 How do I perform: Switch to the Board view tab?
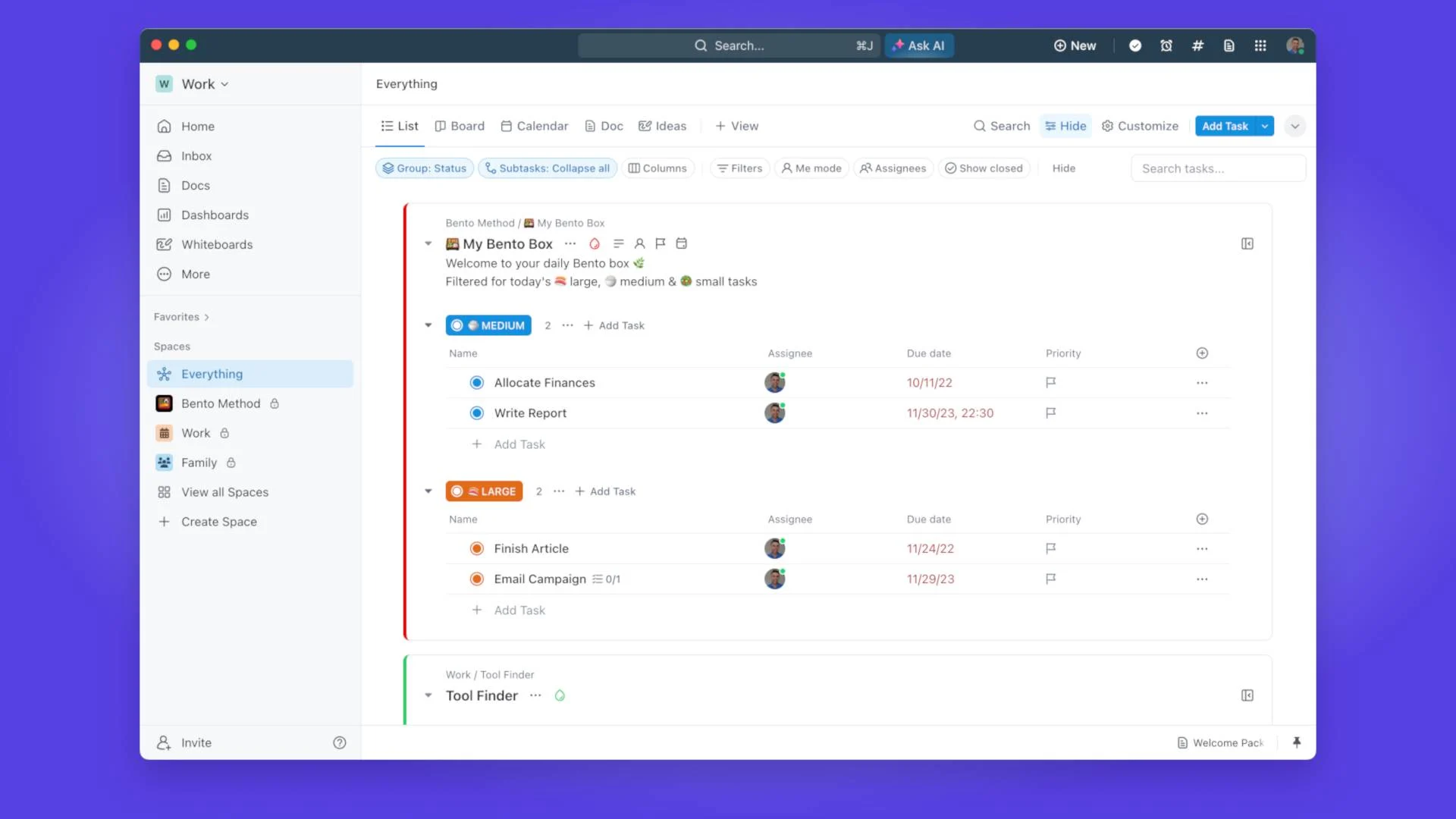click(460, 126)
